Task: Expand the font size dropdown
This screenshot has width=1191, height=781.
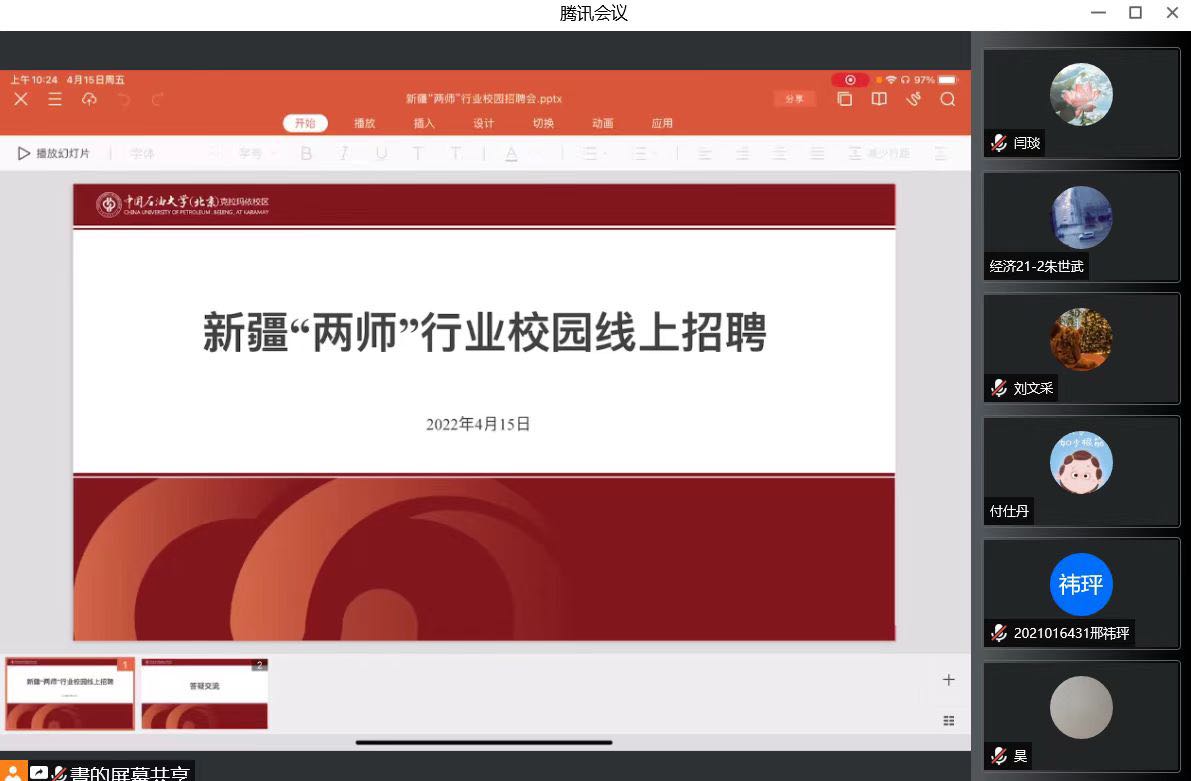Action: [255, 153]
